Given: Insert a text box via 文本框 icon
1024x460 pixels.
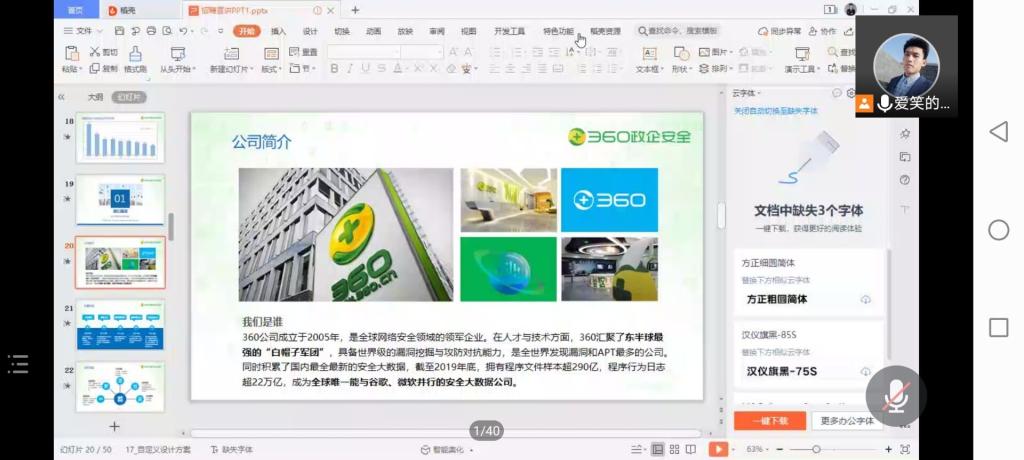Looking at the screenshot, I should coord(650,54).
